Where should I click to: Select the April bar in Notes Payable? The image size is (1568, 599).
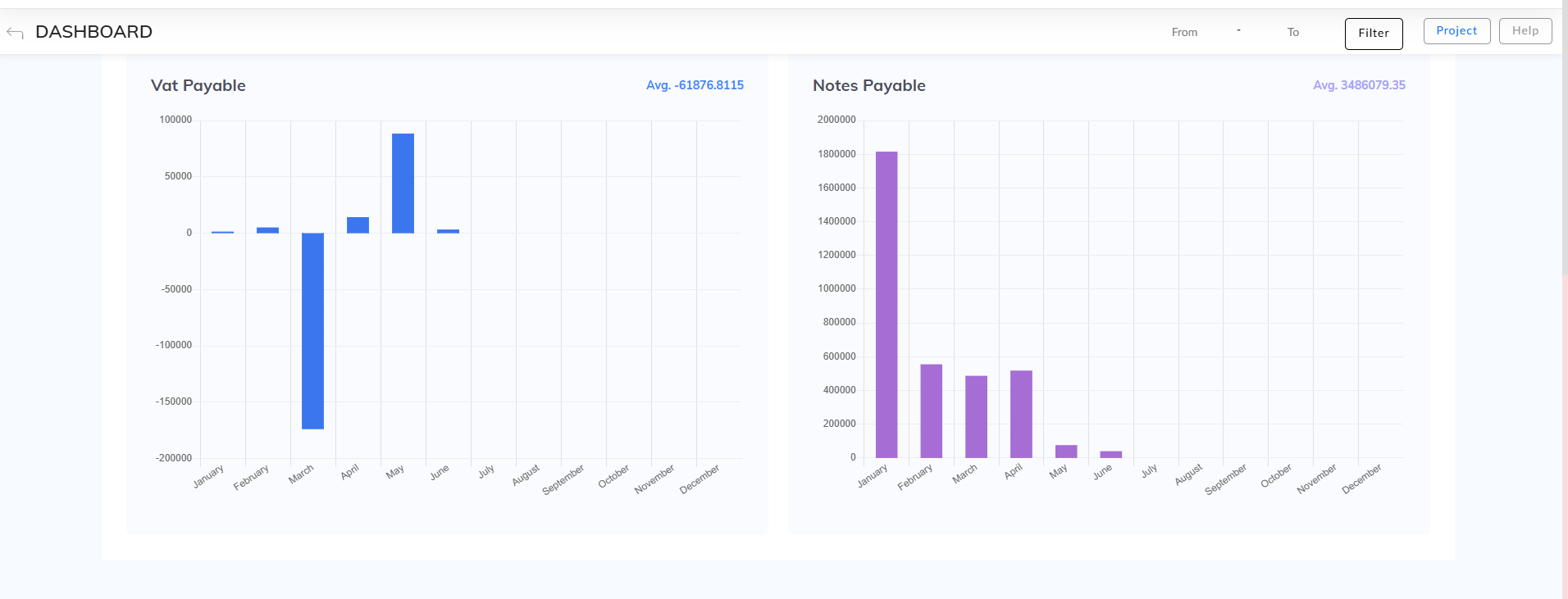[x=1021, y=414]
